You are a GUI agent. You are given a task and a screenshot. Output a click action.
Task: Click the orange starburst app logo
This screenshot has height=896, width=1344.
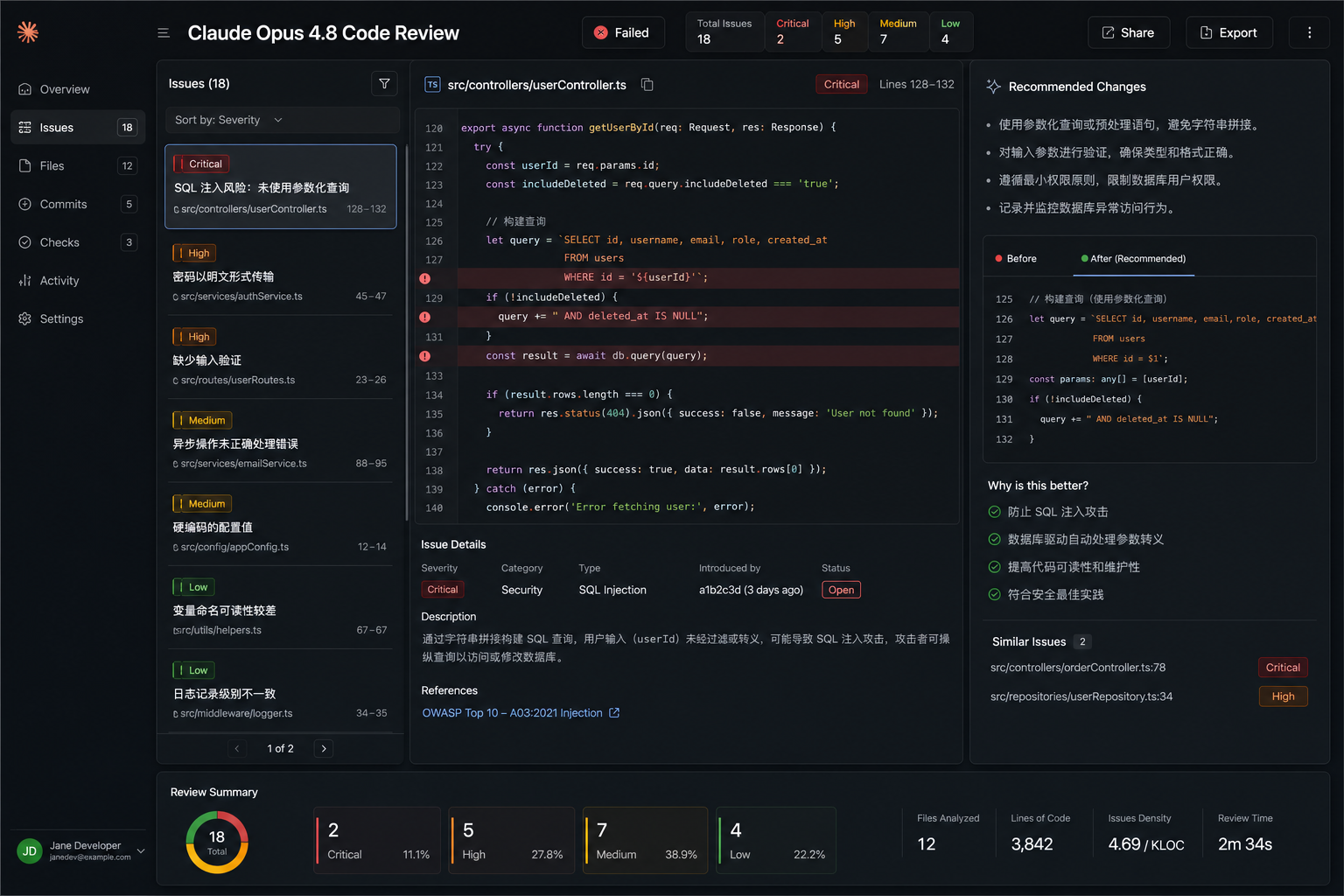(x=28, y=32)
